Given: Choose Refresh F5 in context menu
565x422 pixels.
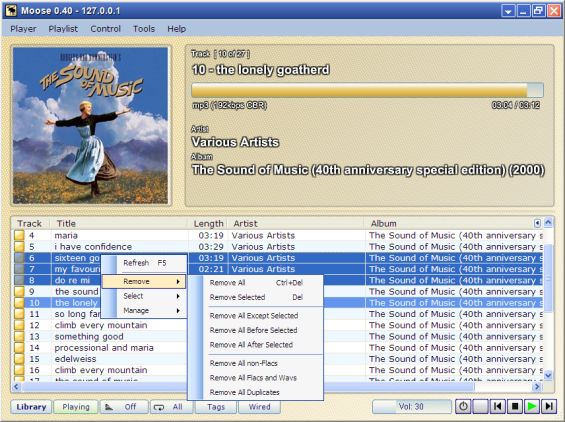Looking at the screenshot, I should (x=144, y=263).
